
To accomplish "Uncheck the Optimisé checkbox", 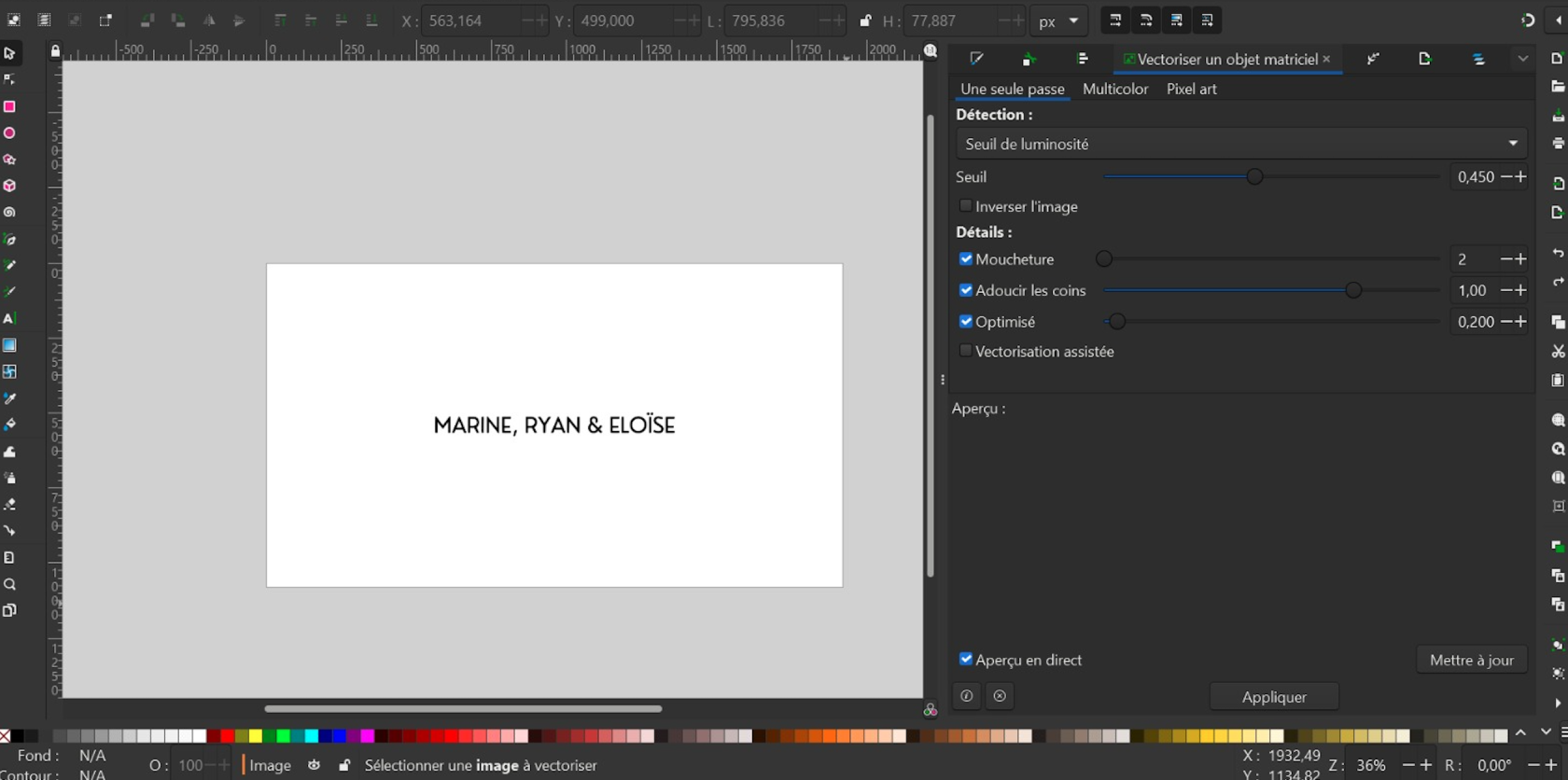I will pos(965,321).
